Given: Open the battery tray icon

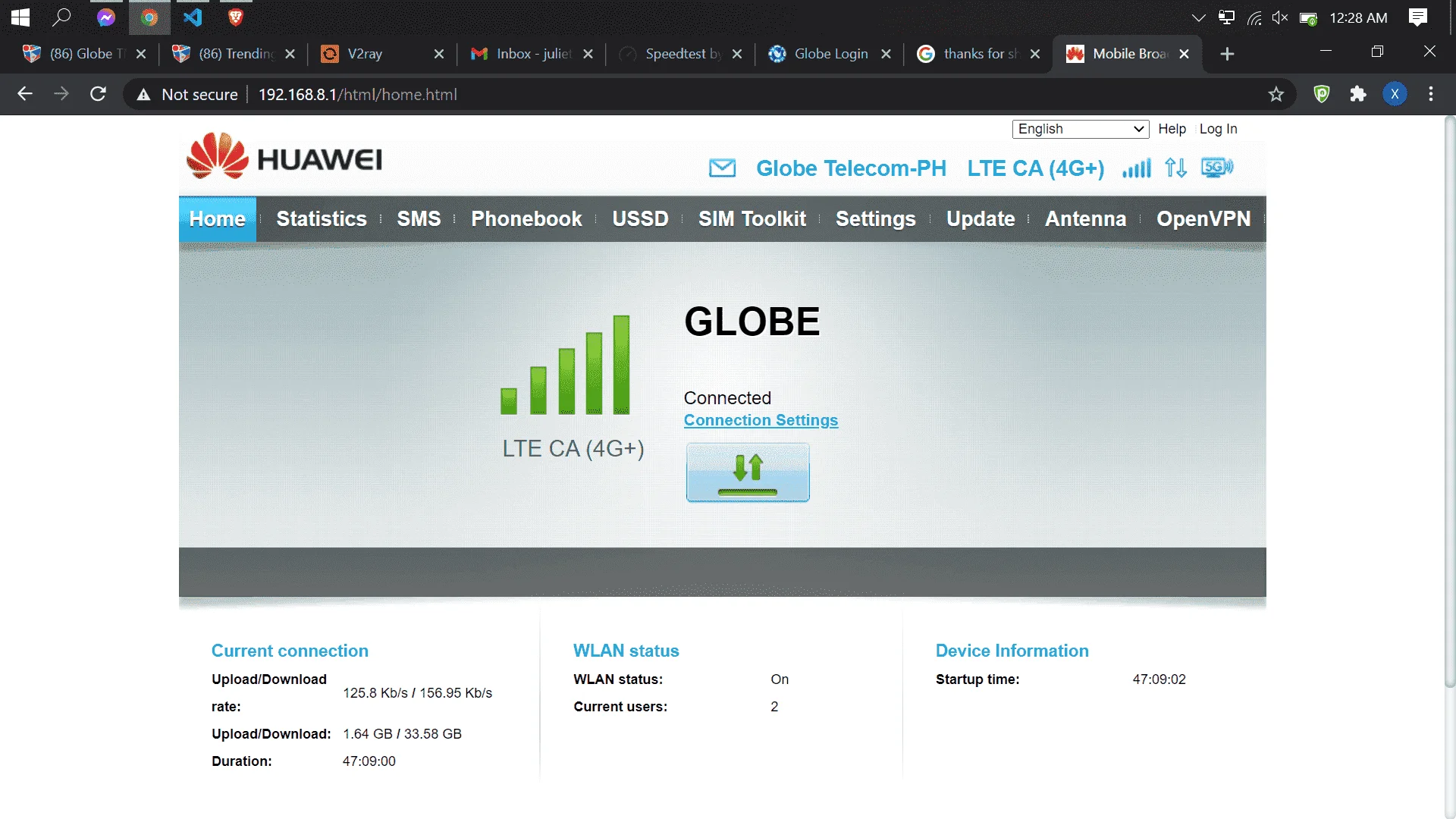Looking at the screenshot, I should pos(1308,17).
